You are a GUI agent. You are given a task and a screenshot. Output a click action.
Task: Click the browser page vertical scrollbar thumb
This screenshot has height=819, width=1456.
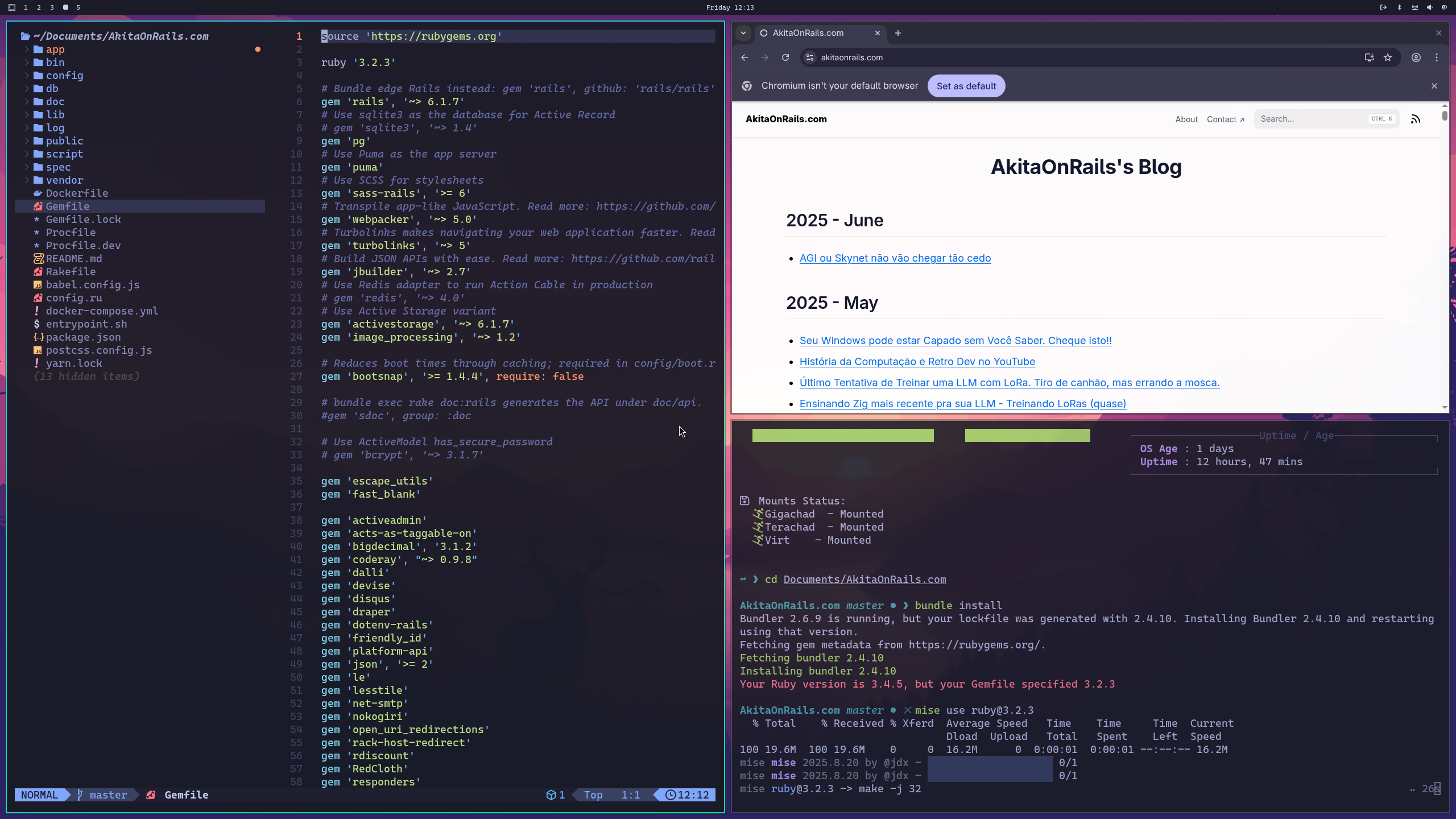(1445, 116)
